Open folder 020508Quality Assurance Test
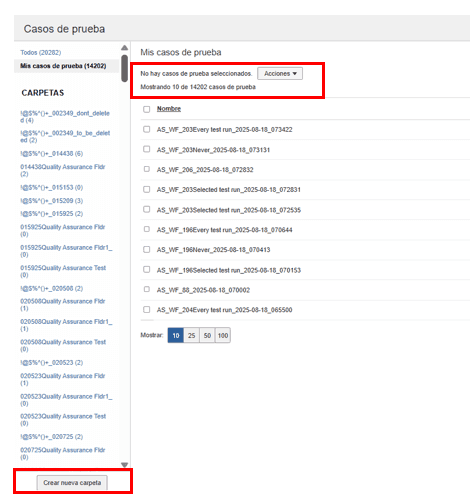 63,345
